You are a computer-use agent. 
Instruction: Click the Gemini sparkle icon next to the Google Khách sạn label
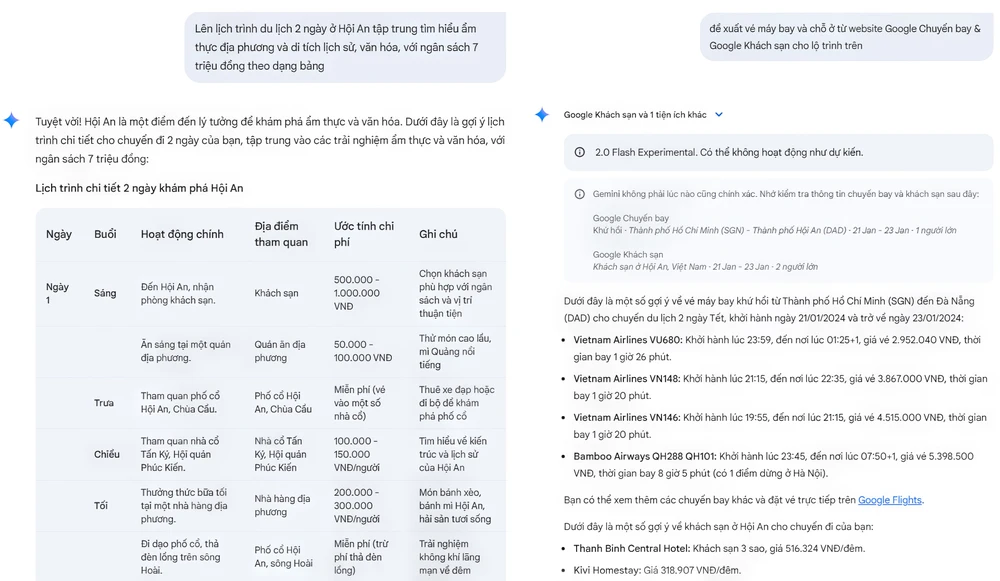click(541, 115)
